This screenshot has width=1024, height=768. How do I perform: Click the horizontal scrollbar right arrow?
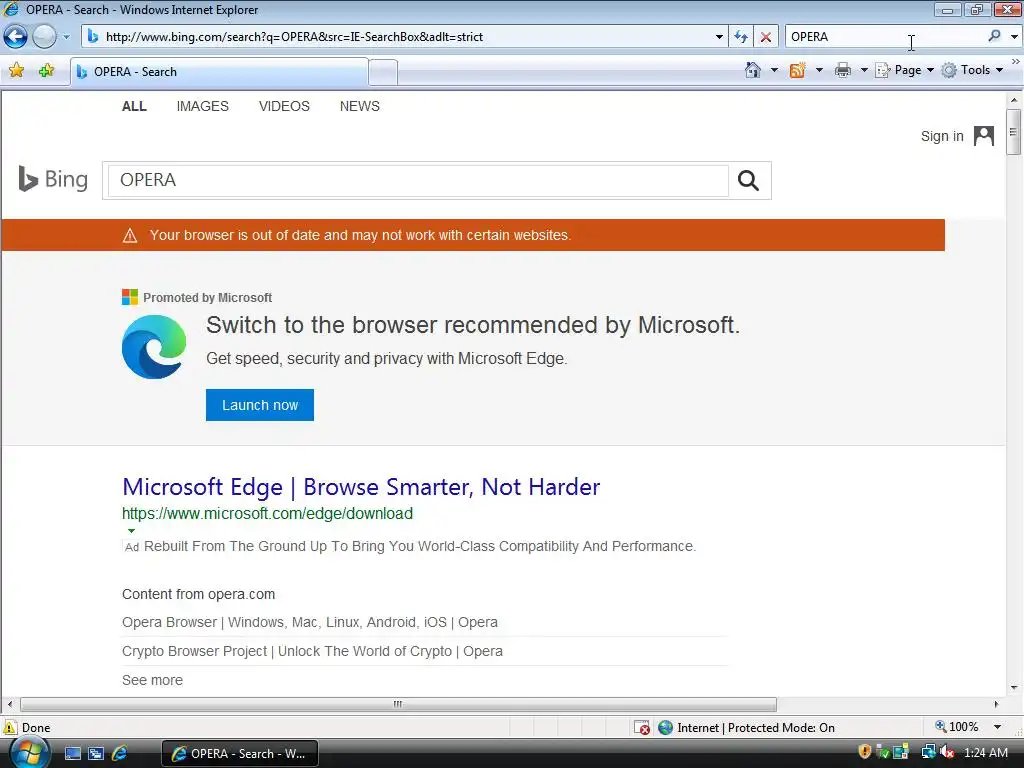[996, 704]
